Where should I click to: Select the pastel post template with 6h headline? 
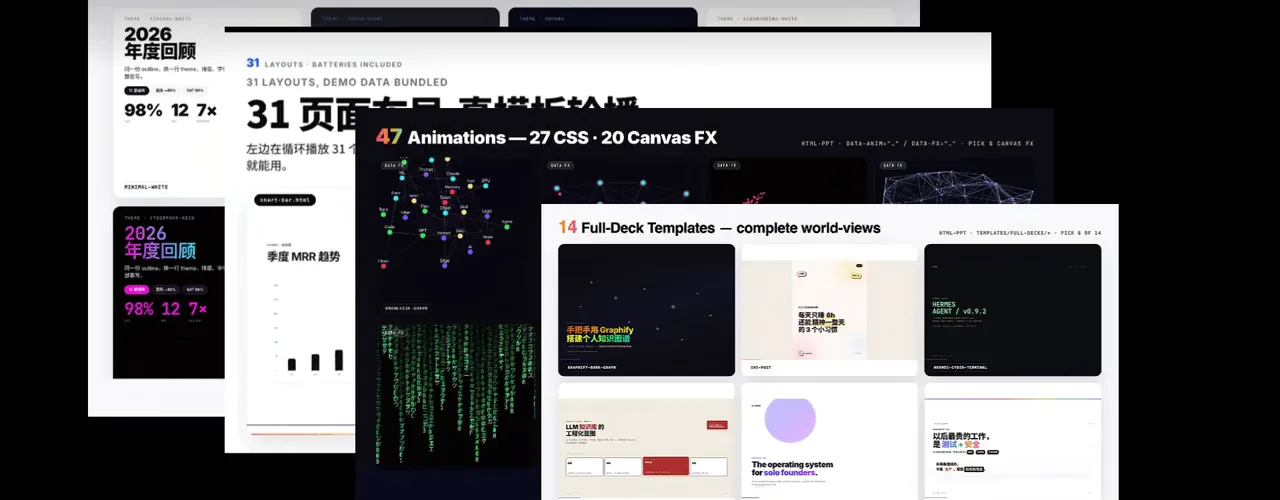tap(829, 310)
